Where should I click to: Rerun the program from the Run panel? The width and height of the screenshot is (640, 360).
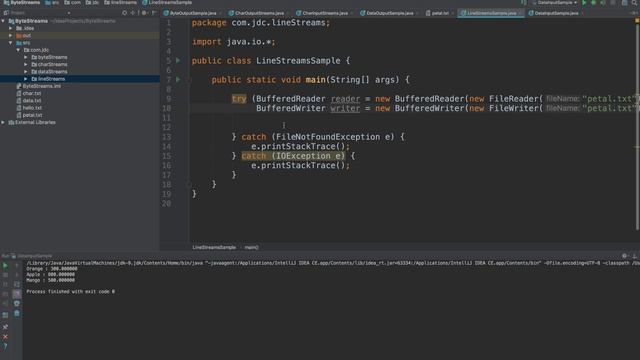tap(5, 266)
